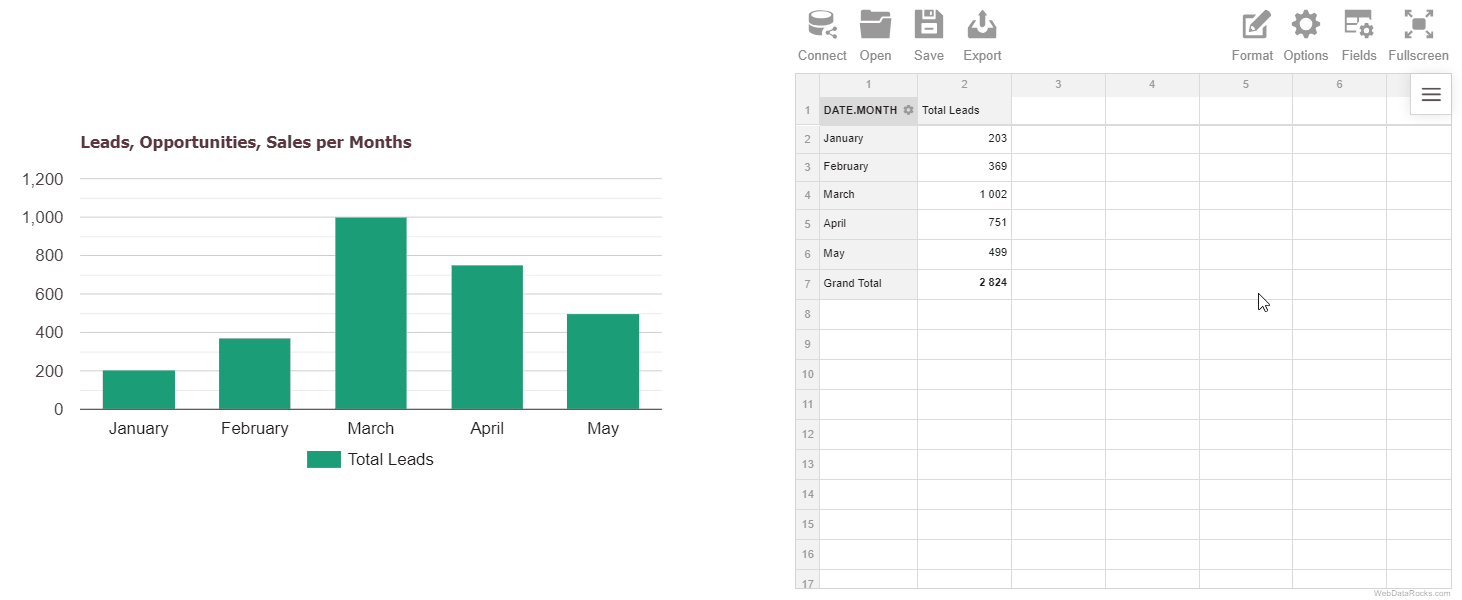Select the January row in the pivot
The width and height of the screenshot is (1462, 600).
coord(868,139)
